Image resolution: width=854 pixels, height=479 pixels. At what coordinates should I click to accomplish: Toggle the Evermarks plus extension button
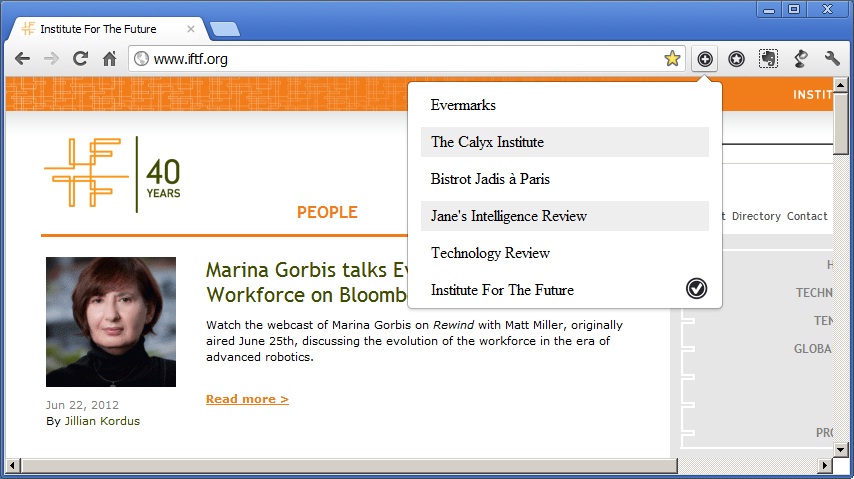coord(705,59)
